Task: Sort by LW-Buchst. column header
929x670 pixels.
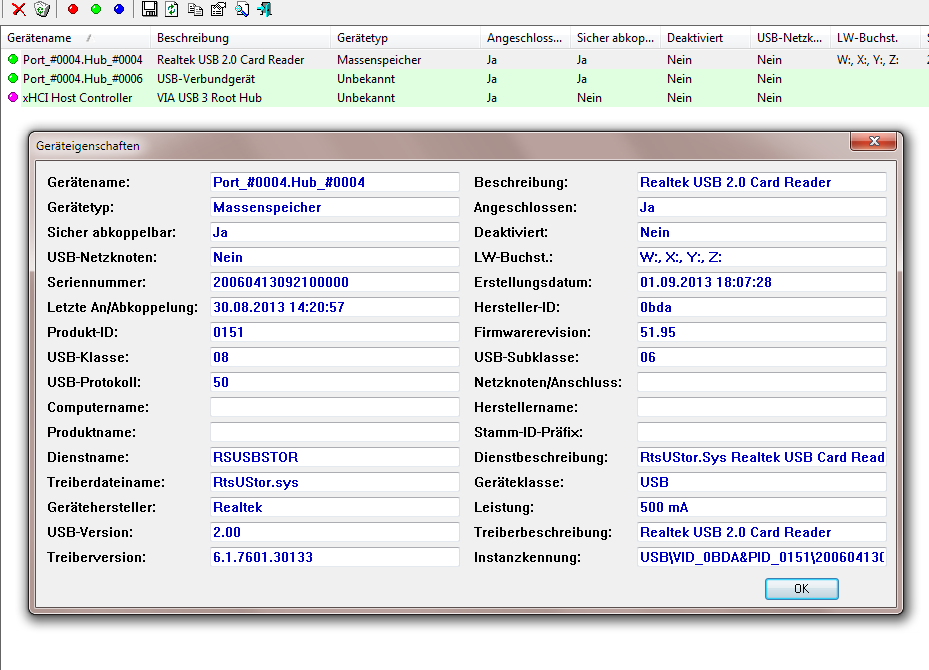Action: click(x=874, y=38)
